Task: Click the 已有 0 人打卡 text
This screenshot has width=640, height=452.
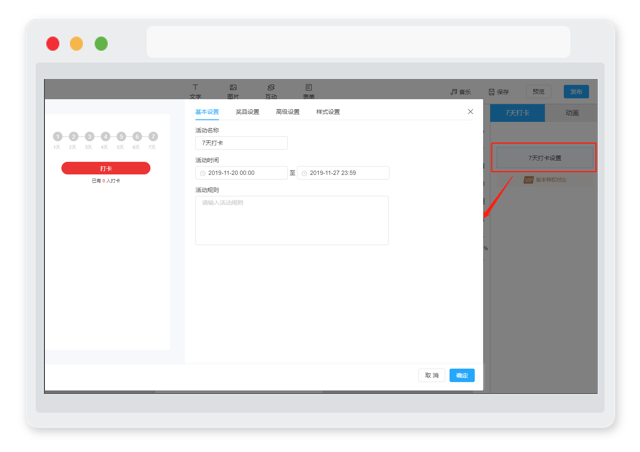Action: point(106,181)
